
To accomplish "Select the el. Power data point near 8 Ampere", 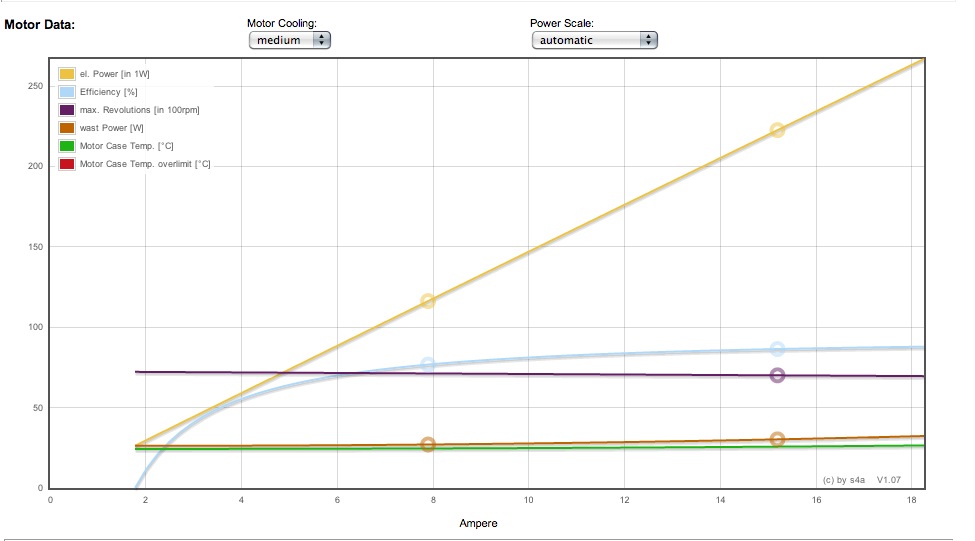I will [428, 301].
